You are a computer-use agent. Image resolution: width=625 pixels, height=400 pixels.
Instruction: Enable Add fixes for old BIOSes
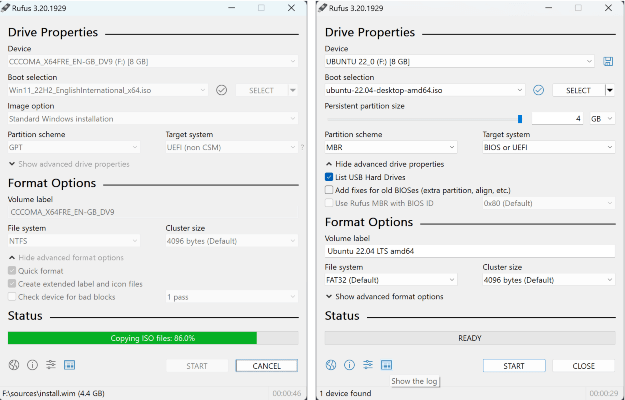coord(330,190)
